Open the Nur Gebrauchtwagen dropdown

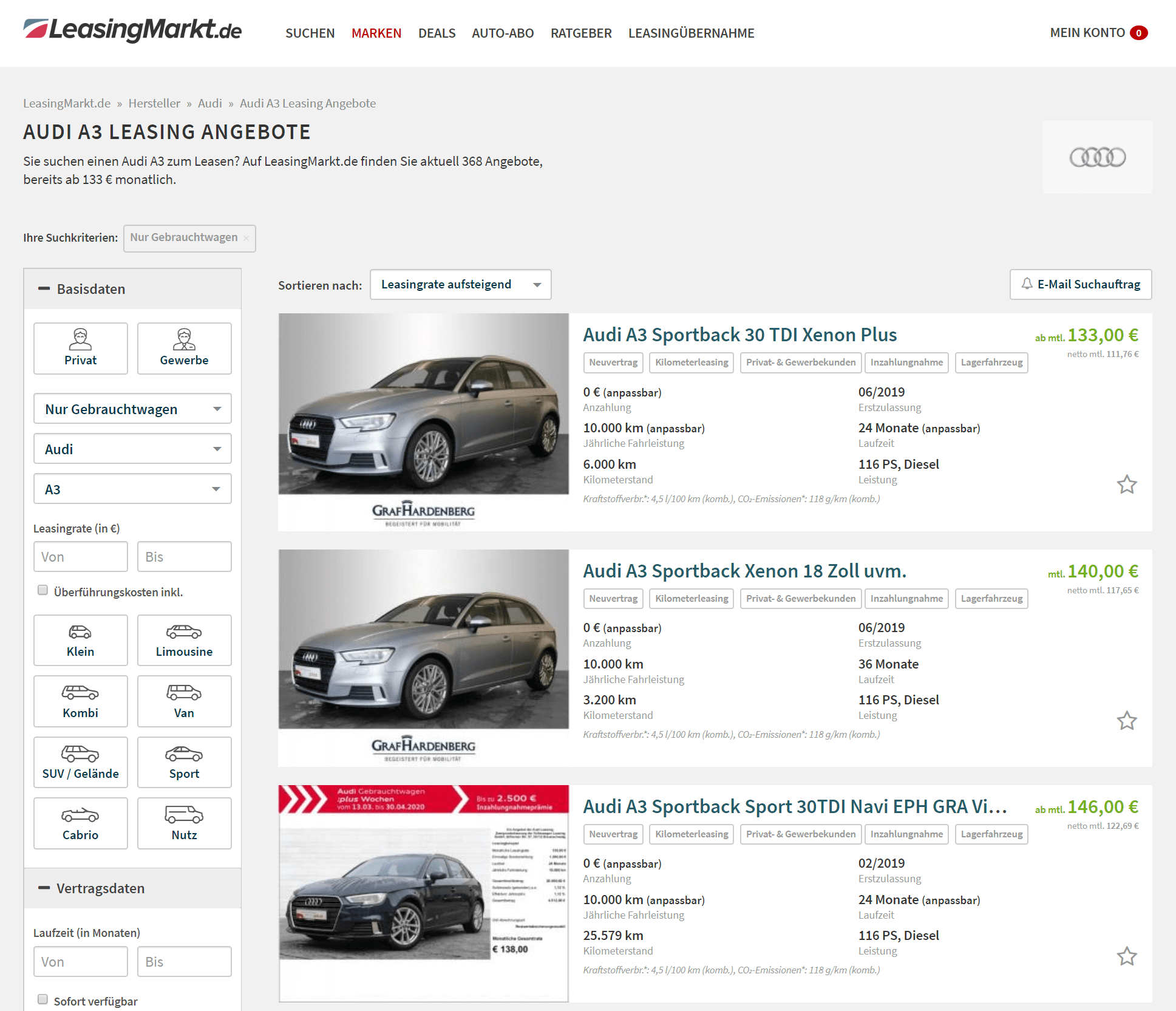(132, 409)
